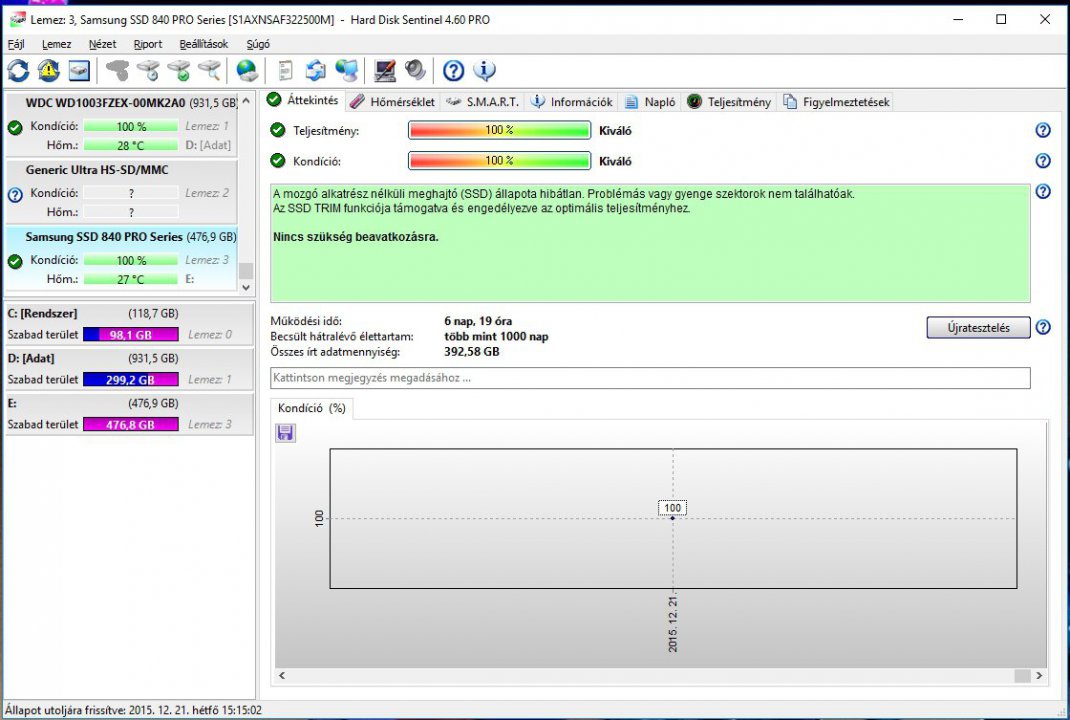
Task: Click the blue help question mark toolbar icon
Action: [454, 70]
